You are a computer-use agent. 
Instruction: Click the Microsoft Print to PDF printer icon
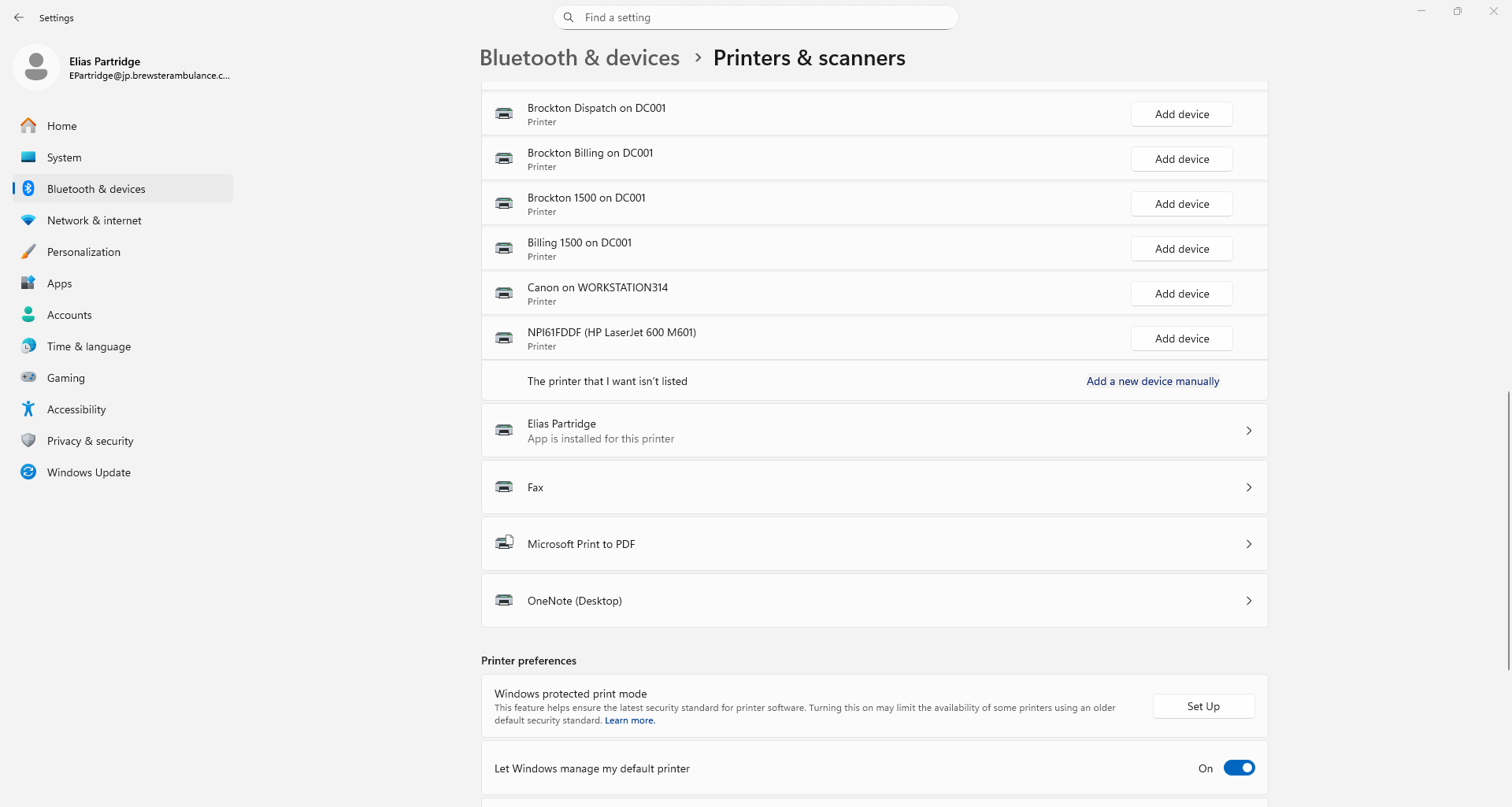coord(504,543)
